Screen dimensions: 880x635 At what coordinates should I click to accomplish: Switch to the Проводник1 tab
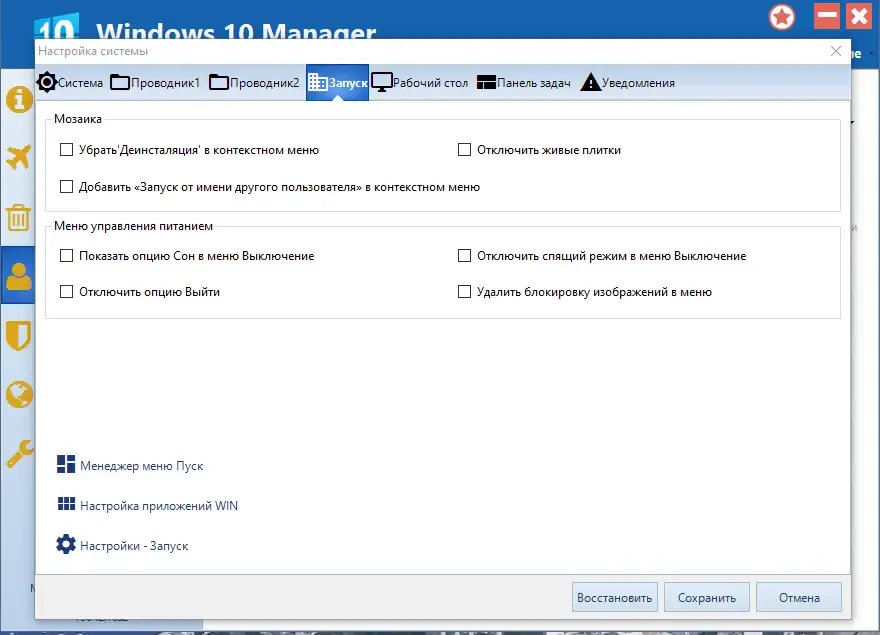(x=155, y=83)
